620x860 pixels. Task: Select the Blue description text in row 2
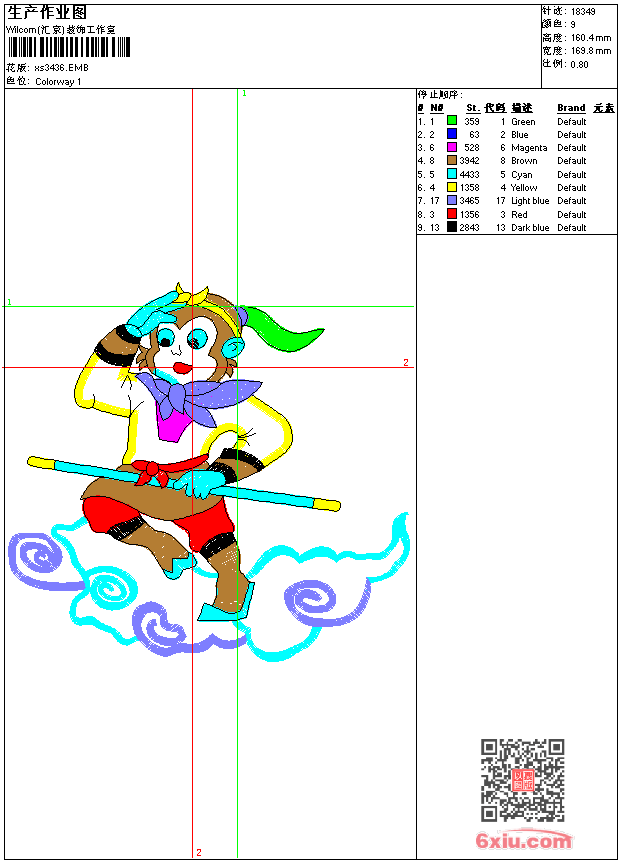click(x=520, y=135)
